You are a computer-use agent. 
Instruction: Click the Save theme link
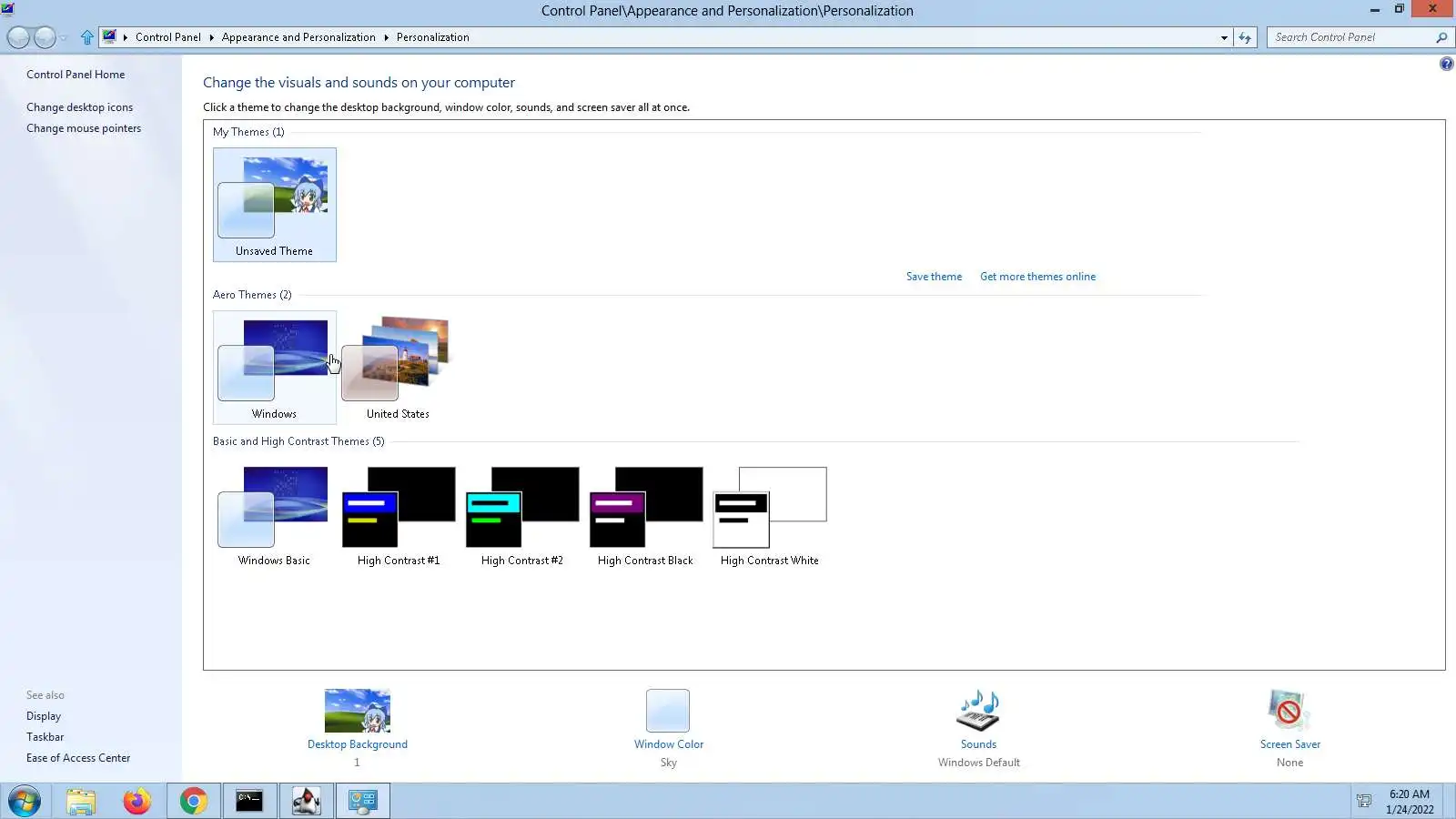[x=934, y=277]
